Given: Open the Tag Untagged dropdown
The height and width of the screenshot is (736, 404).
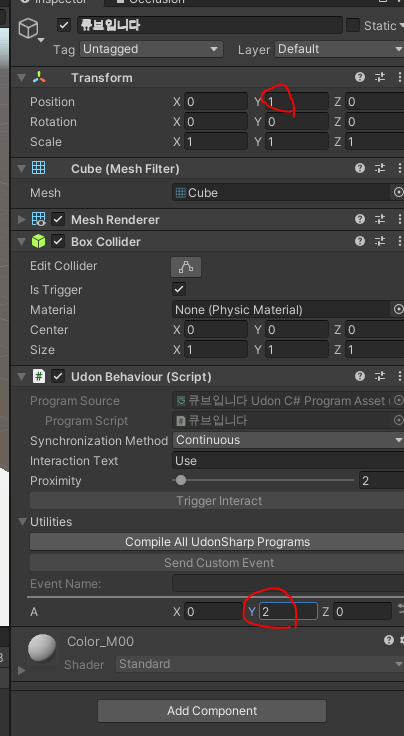Looking at the screenshot, I should pyautogui.click(x=151, y=49).
